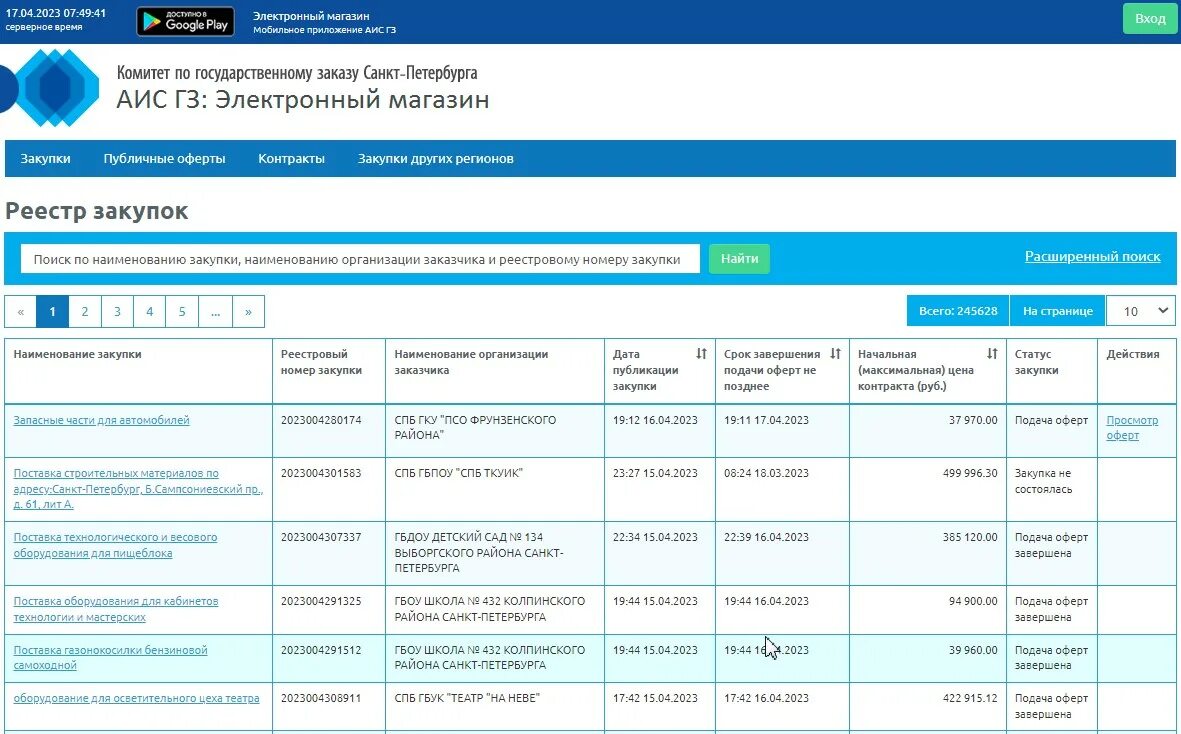This screenshot has height=734, width=1181.
Task: Click customer СПБ ГКУ ПСО ФРУНЗЕНСКОГО РАЙОНА
Action: click(475, 428)
